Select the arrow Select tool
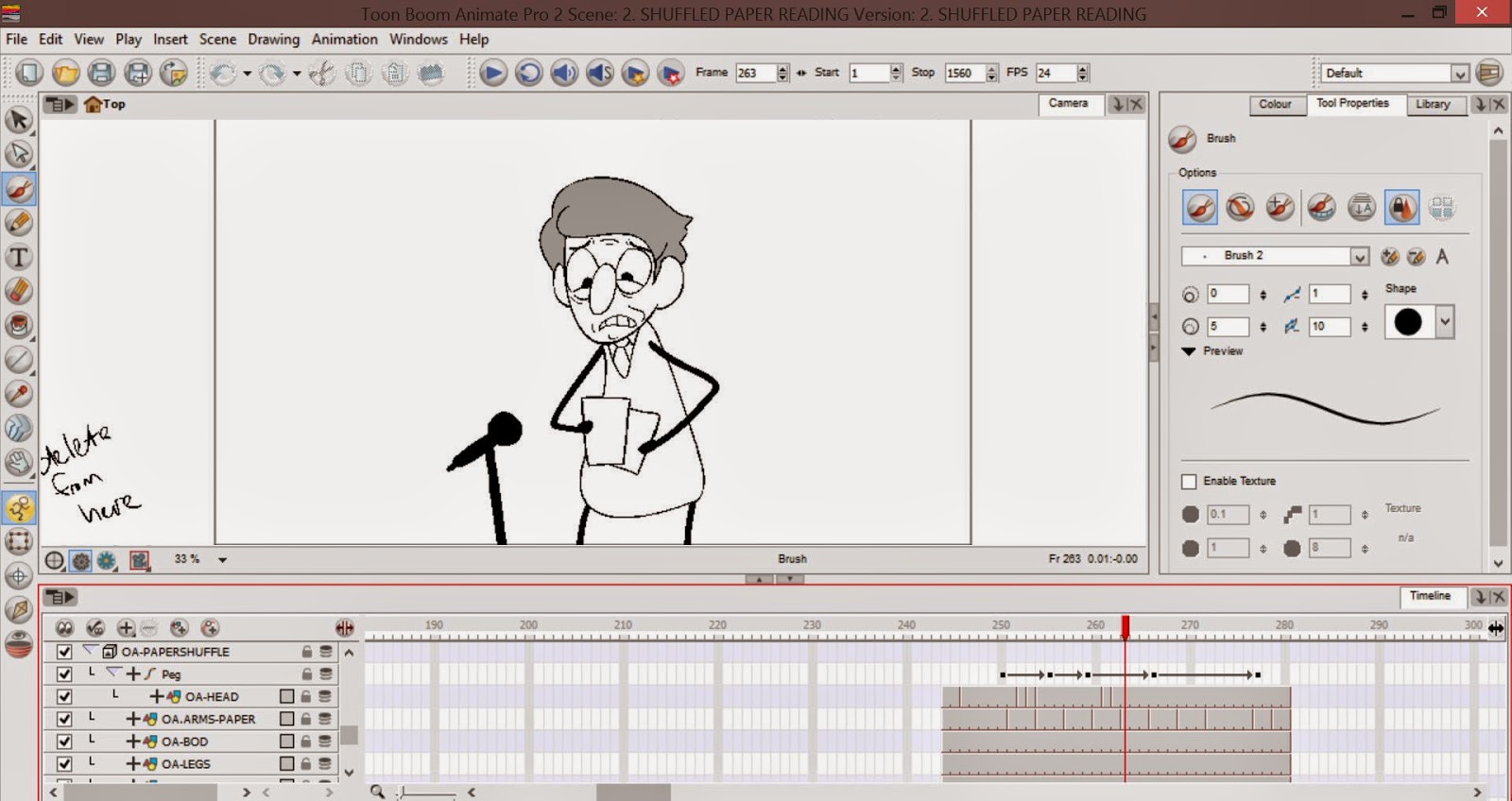The height and width of the screenshot is (801, 1512). [x=19, y=120]
